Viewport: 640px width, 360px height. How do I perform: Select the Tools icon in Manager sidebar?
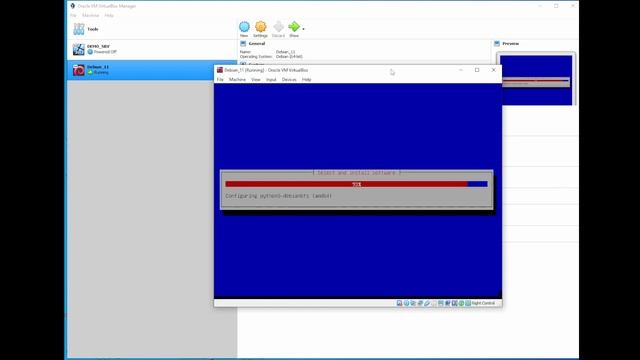click(79, 29)
